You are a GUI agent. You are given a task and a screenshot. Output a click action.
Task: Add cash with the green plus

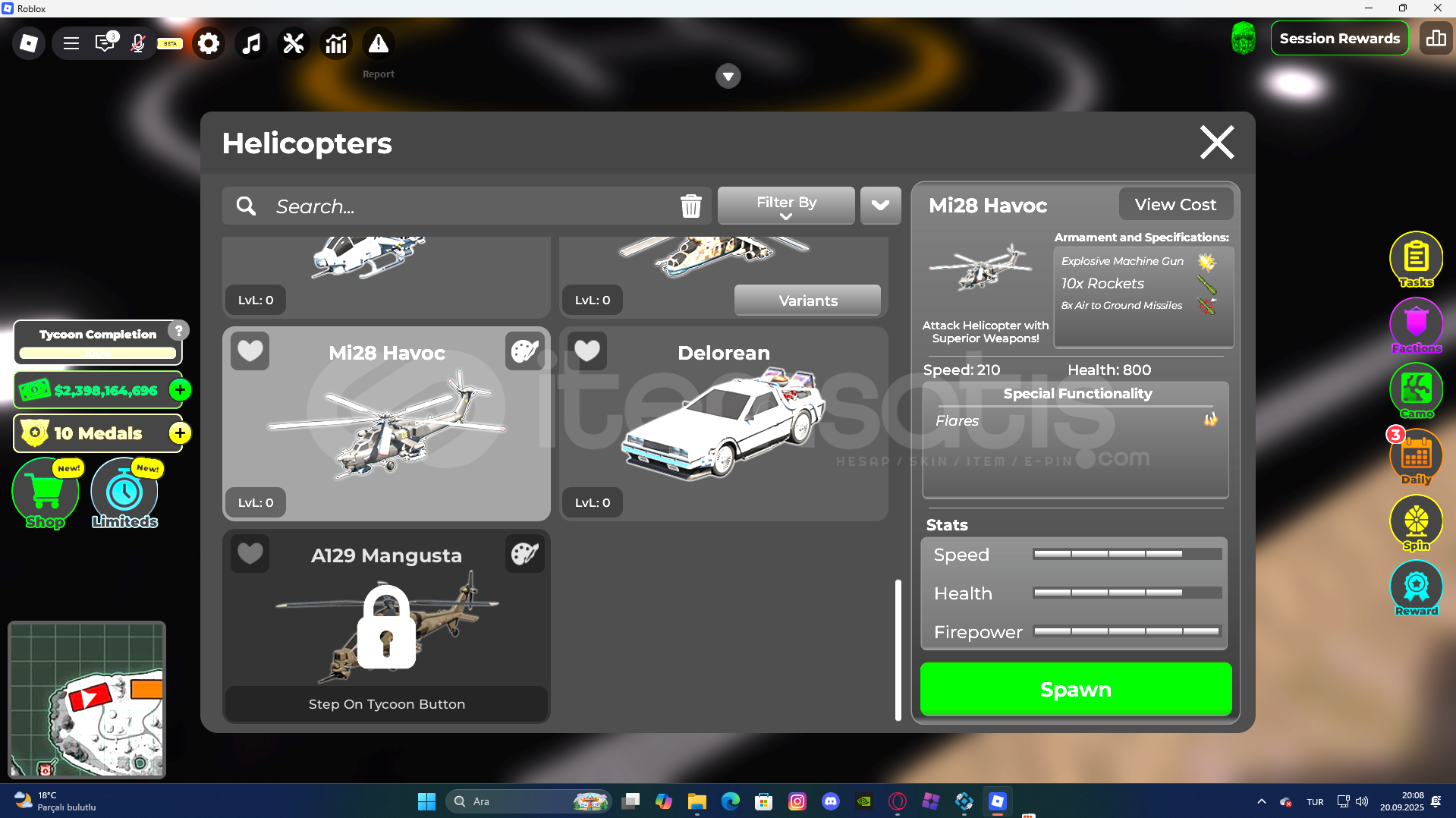tap(180, 390)
